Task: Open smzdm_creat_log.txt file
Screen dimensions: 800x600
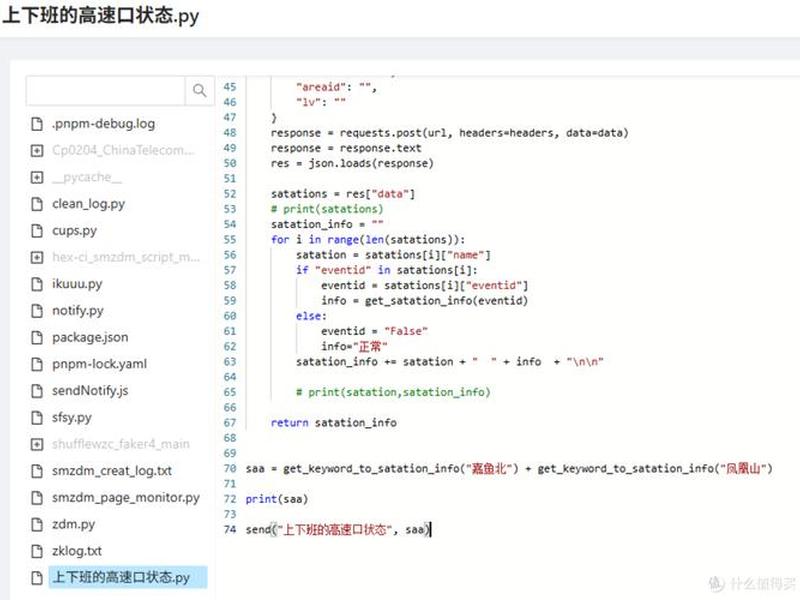Action: click(112, 470)
